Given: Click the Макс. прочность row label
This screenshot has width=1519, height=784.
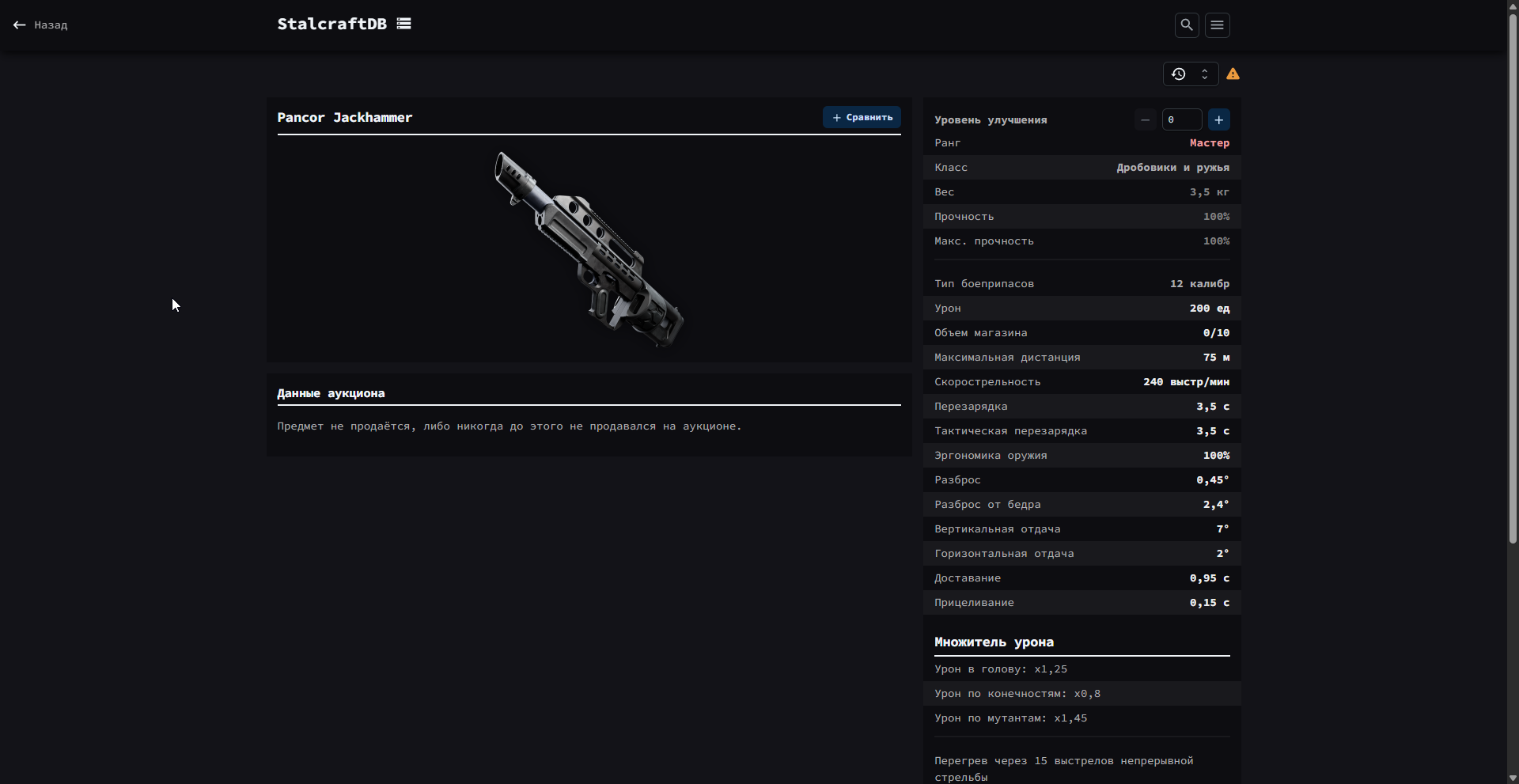Looking at the screenshot, I should tap(984, 241).
